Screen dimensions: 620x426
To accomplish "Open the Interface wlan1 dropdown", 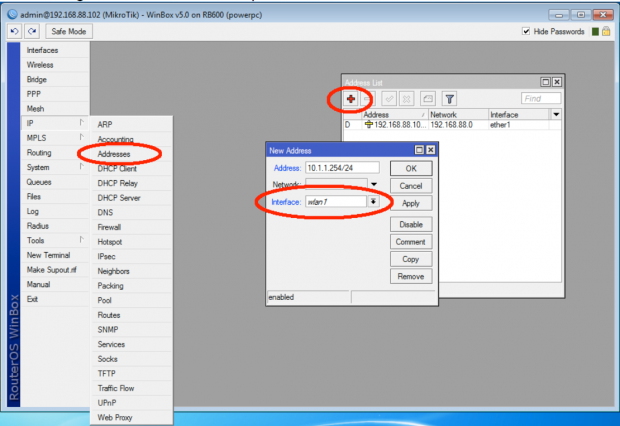I will 373,202.
